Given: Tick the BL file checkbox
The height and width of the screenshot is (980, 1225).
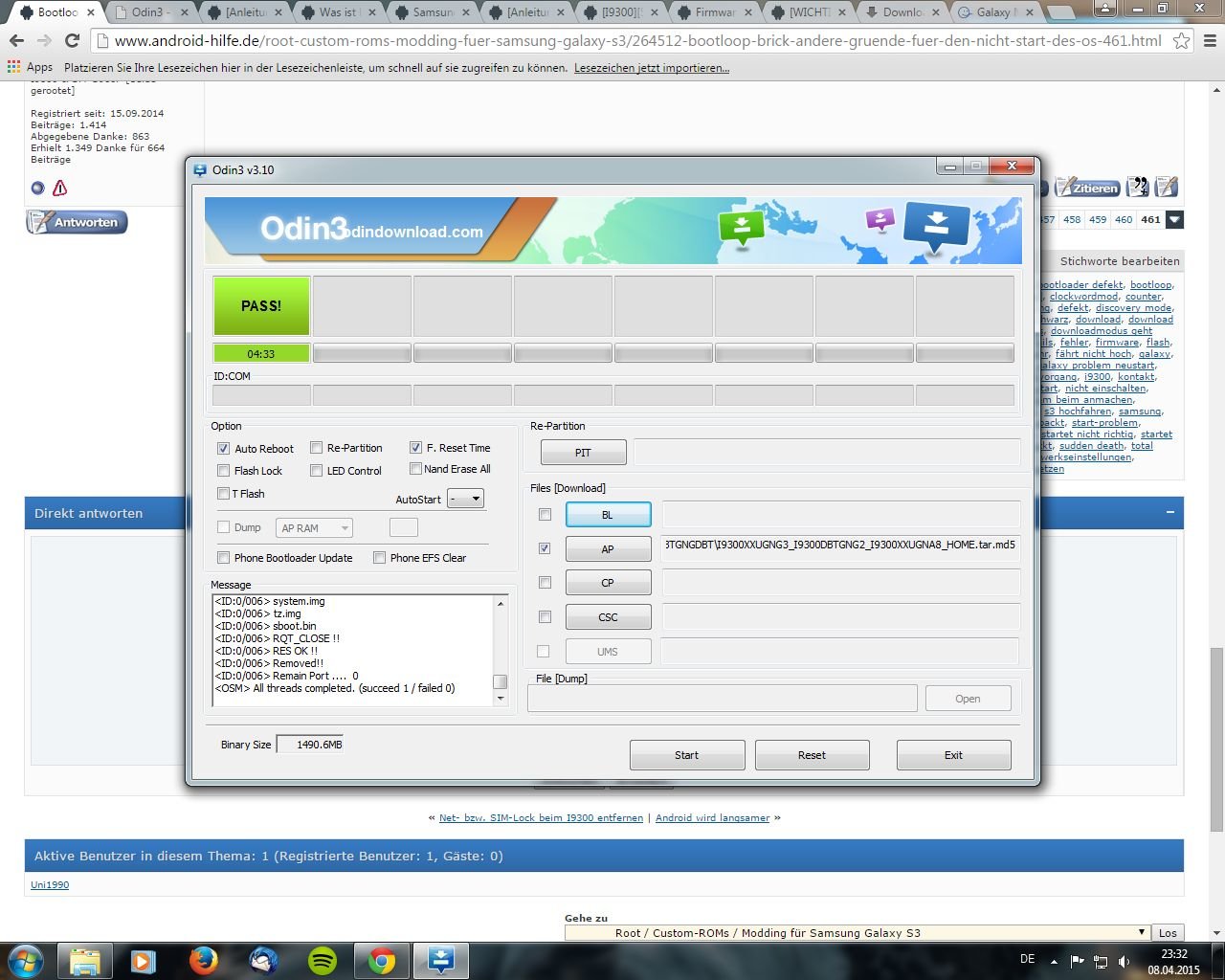Looking at the screenshot, I should (545, 515).
